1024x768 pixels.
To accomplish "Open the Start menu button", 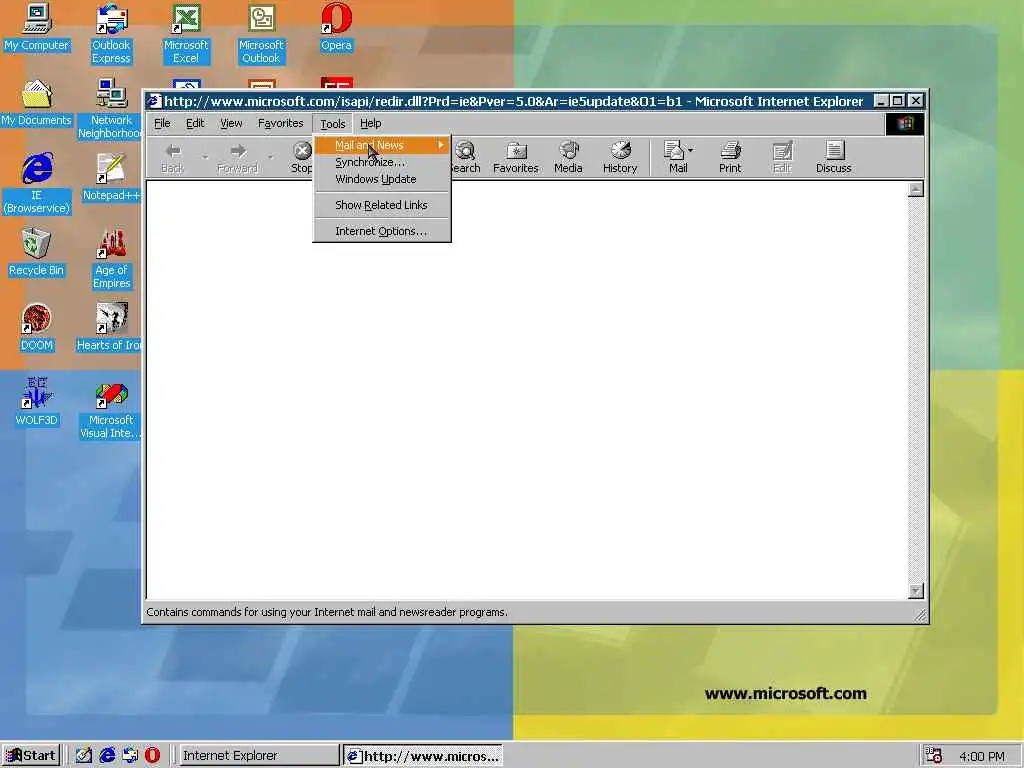I will [31, 756].
